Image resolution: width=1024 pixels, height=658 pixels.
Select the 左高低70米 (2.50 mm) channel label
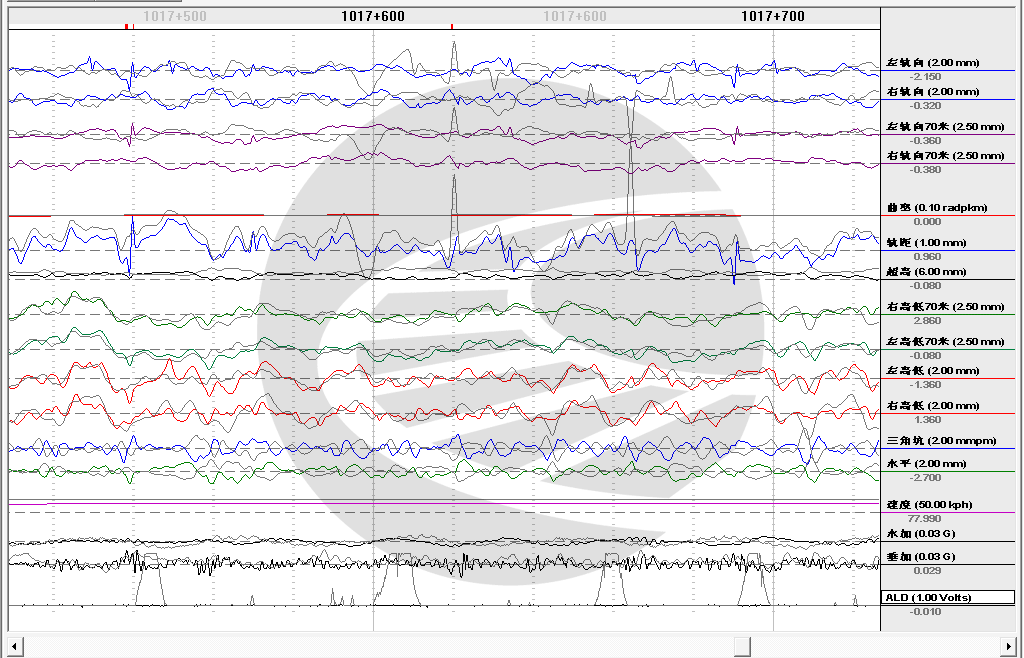click(945, 341)
